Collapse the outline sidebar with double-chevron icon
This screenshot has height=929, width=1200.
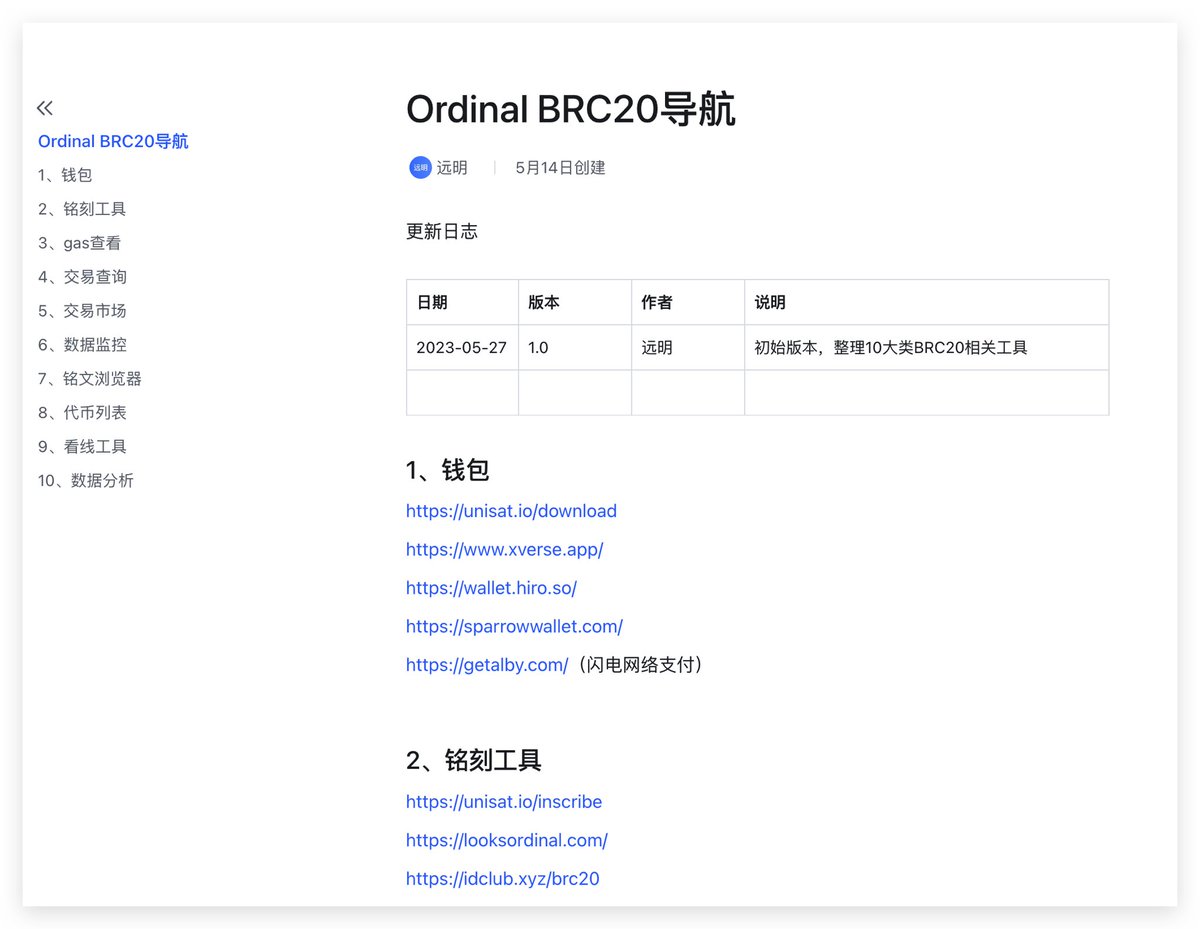(45, 108)
